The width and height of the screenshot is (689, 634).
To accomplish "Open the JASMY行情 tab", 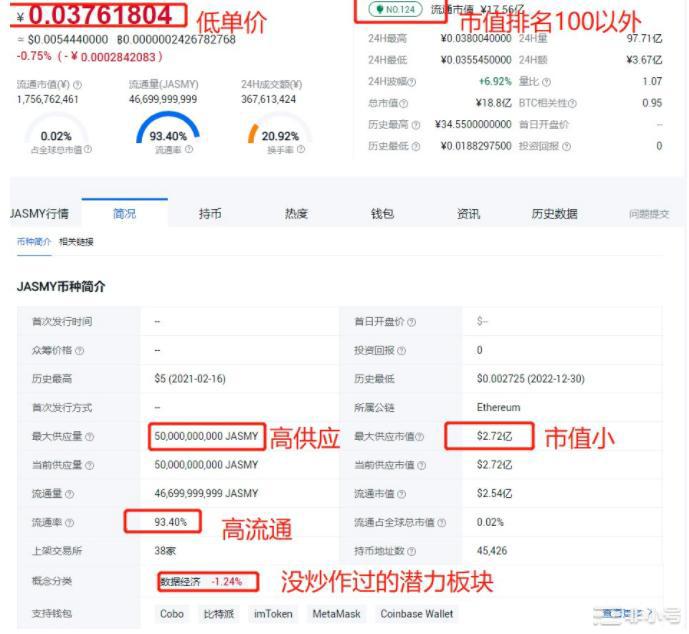I will (x=40, y=214).
